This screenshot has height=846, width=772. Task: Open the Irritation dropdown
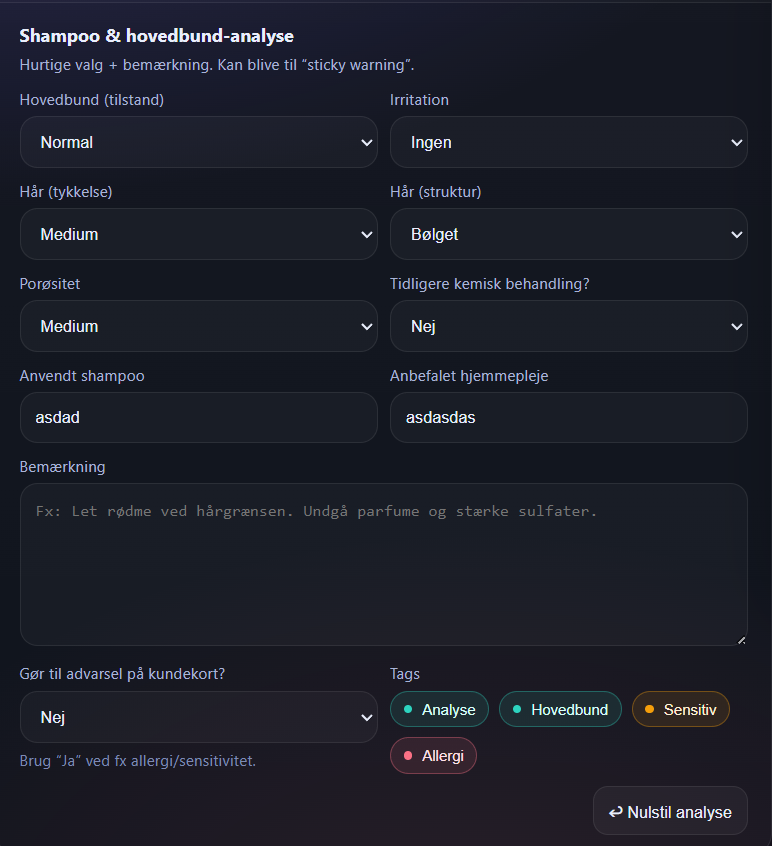568,142
